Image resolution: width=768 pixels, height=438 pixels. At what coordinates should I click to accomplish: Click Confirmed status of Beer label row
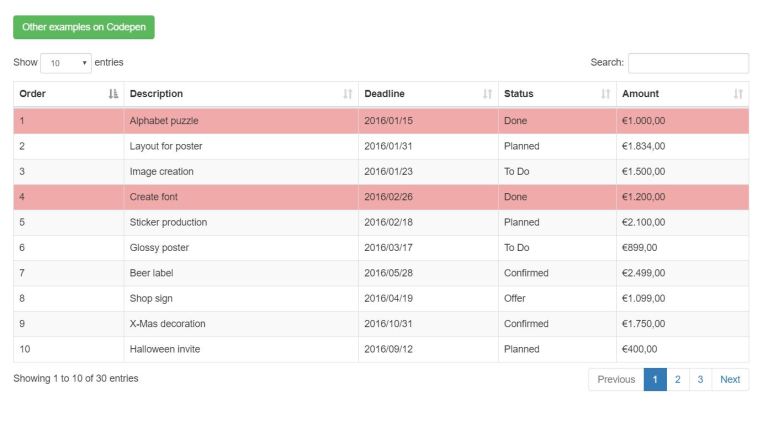point(526,273)
